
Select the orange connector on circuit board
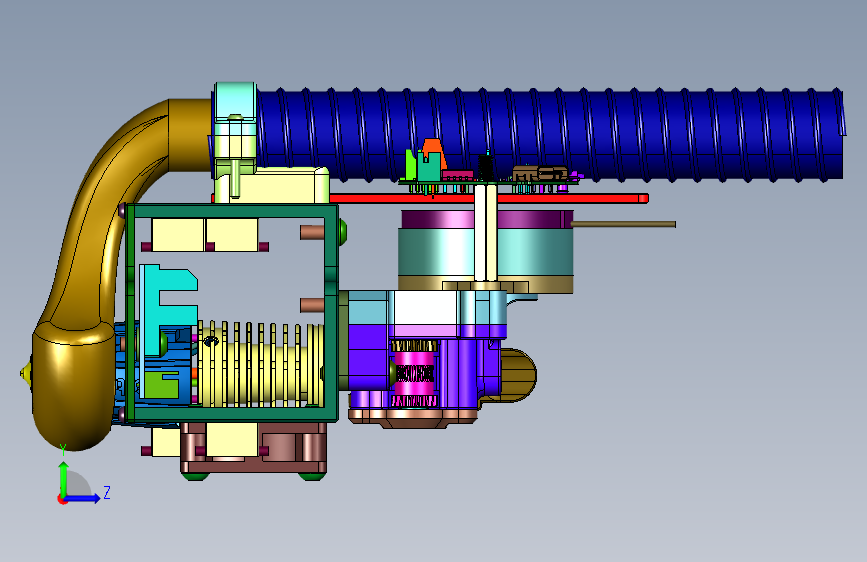[434, 150]
